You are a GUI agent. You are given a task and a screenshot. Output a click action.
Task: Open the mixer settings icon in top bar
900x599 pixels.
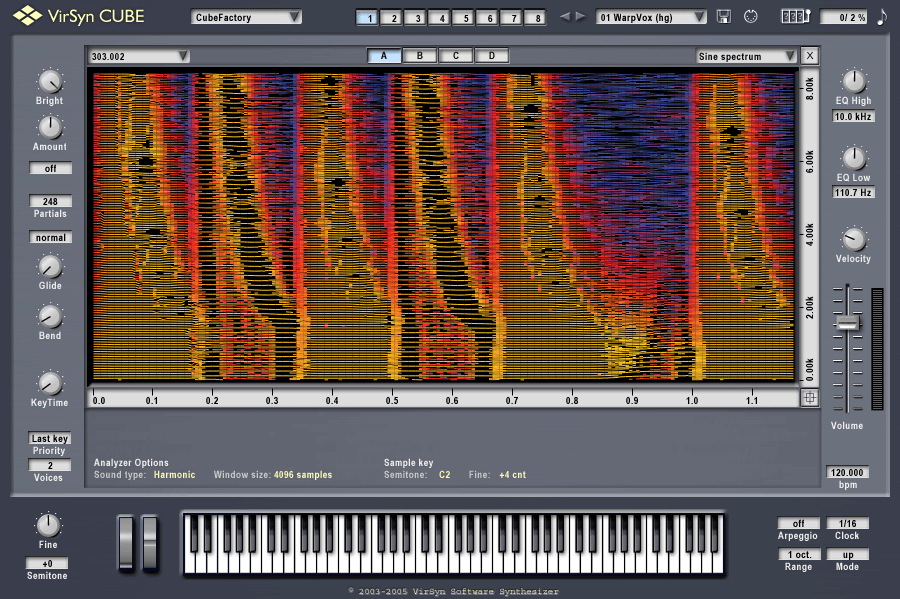point(796,17)
